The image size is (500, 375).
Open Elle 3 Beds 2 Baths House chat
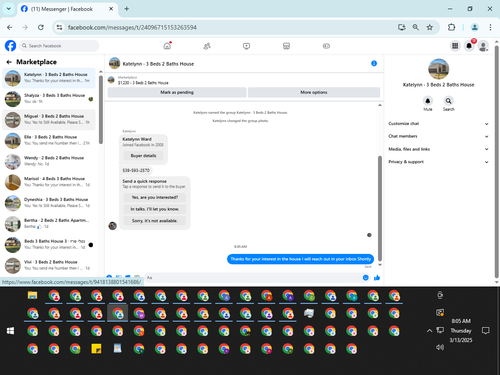click(x=49, y=140)
